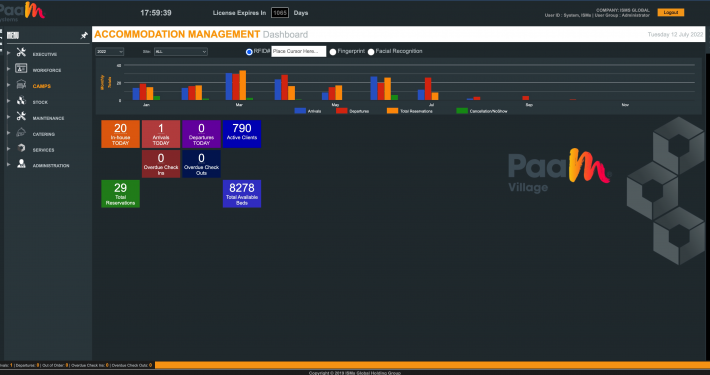The image size is (710, 375).
Task: Open the 20 In-house TODAY tile
Action: [120, 134]
